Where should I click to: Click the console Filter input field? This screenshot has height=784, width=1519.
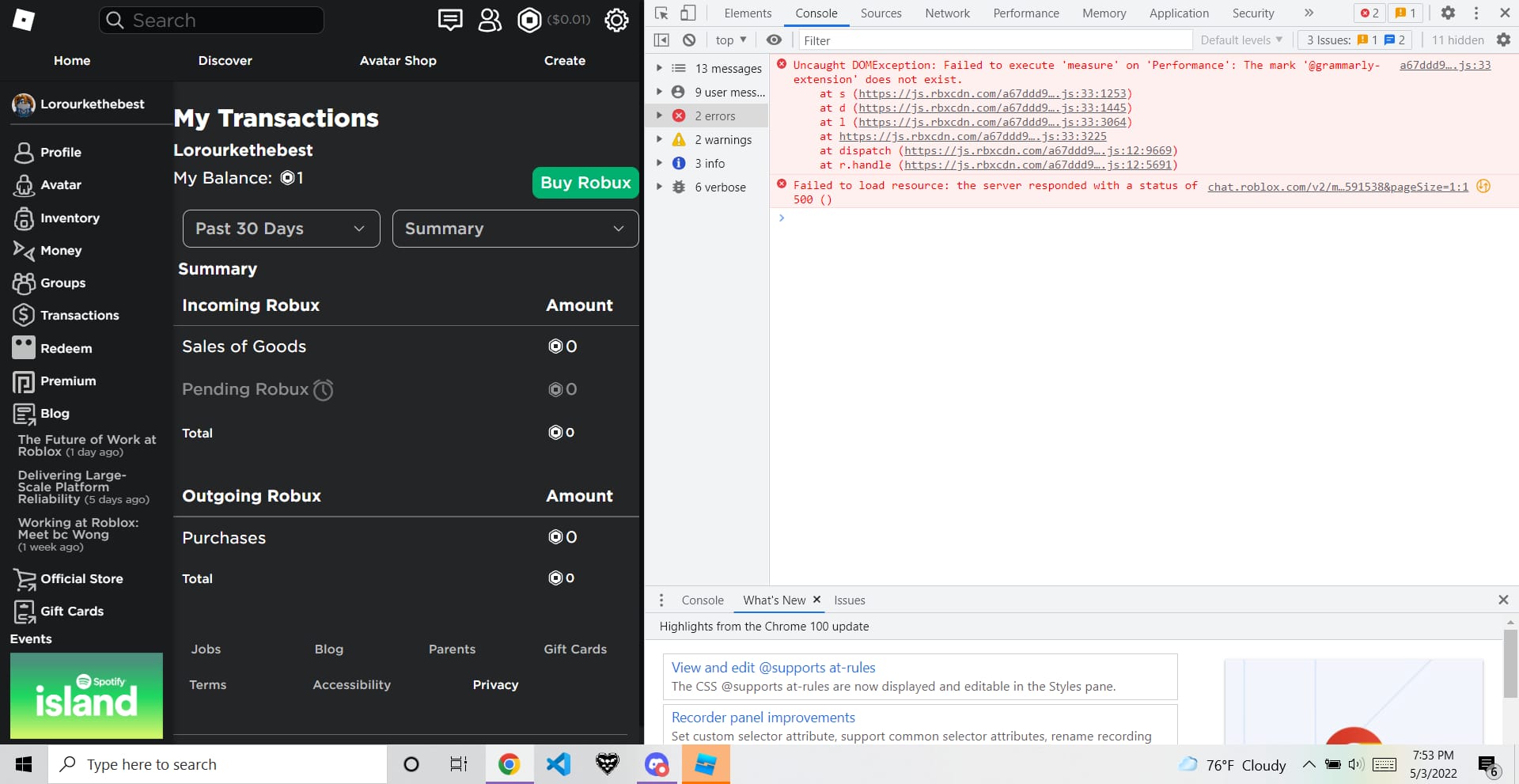(993, 40)
